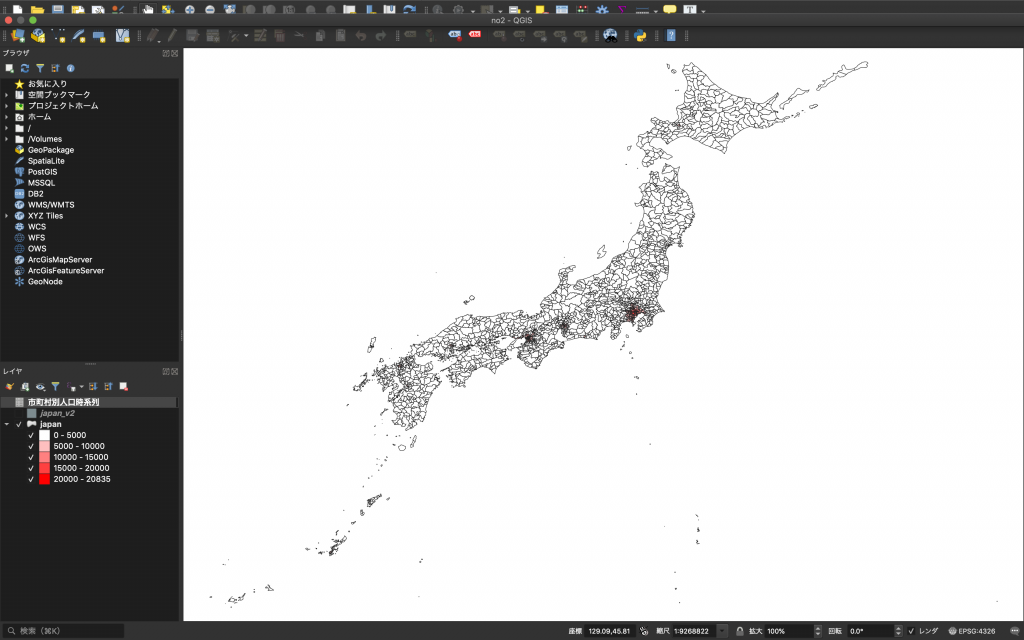Toggle the scale lock icon
The image size is (1024, 640).
[739, 631]
